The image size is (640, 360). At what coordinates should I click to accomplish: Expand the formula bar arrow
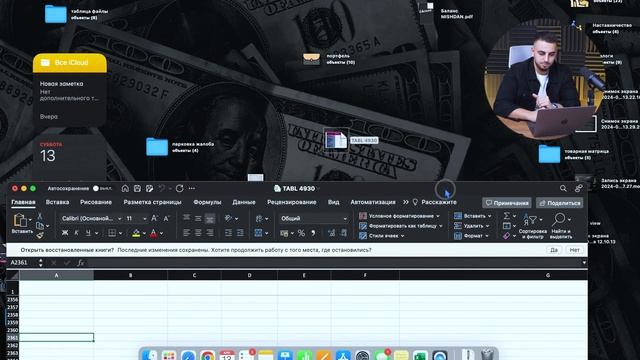coord(584,262)
